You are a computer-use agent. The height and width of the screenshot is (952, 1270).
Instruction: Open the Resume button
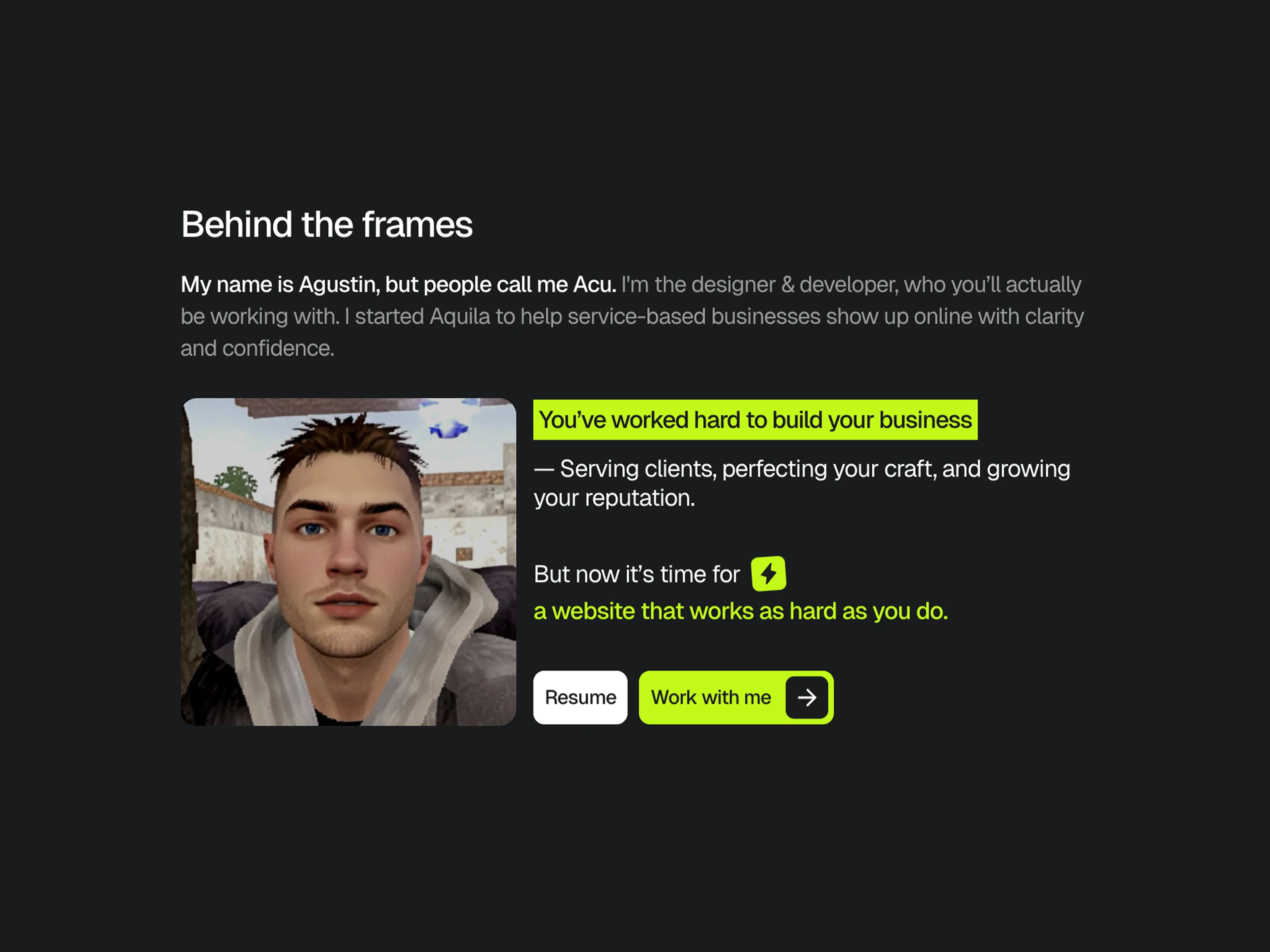[x=580, y=697]
